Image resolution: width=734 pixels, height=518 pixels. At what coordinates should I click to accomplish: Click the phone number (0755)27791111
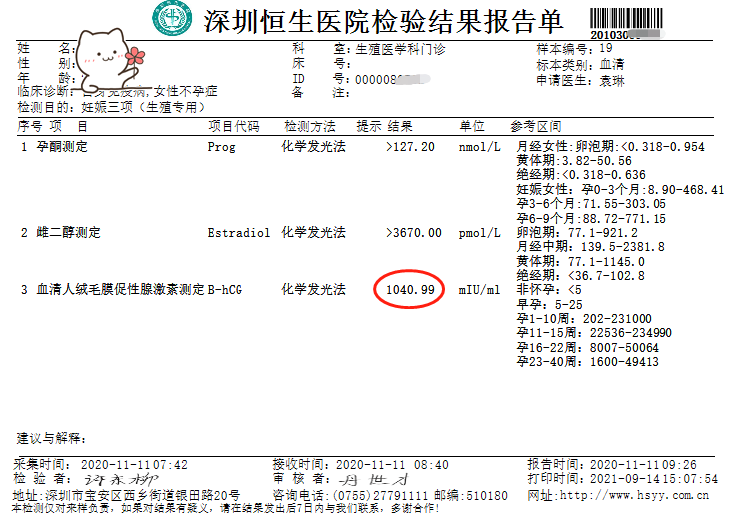click(380, 496)
